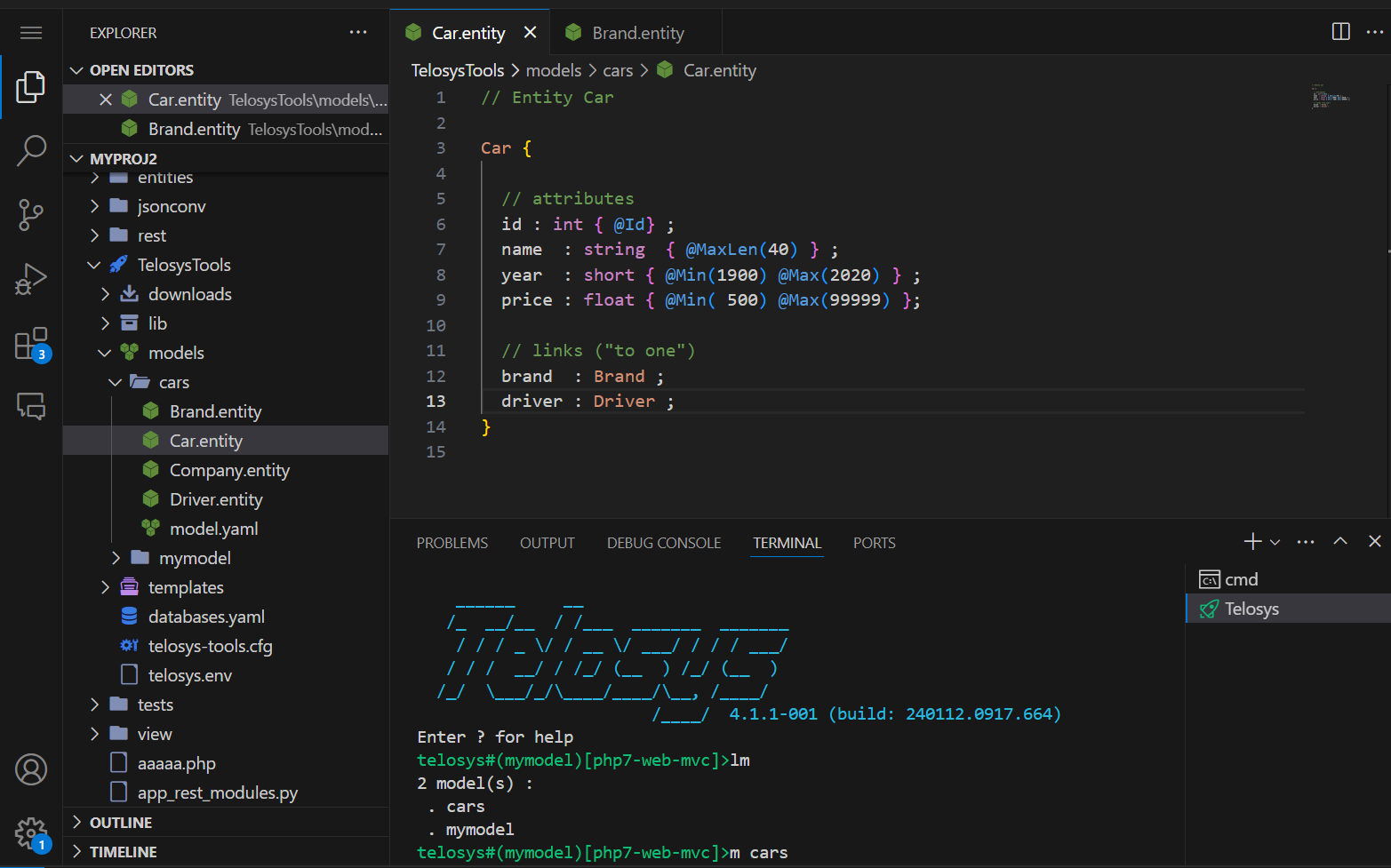Add a new terminal with plus icon
Screen dimensions: 1391x868
point(1252,542)
